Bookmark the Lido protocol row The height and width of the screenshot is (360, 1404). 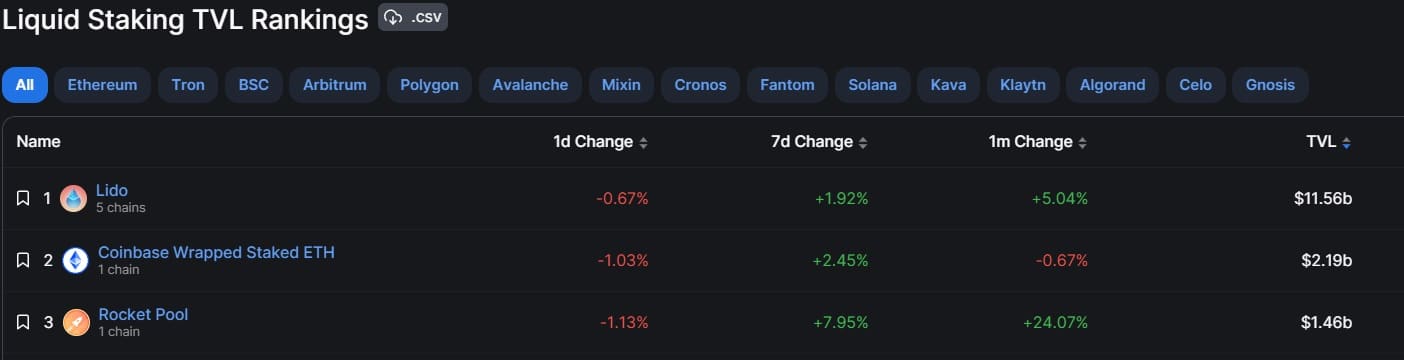tap(23, 199)
